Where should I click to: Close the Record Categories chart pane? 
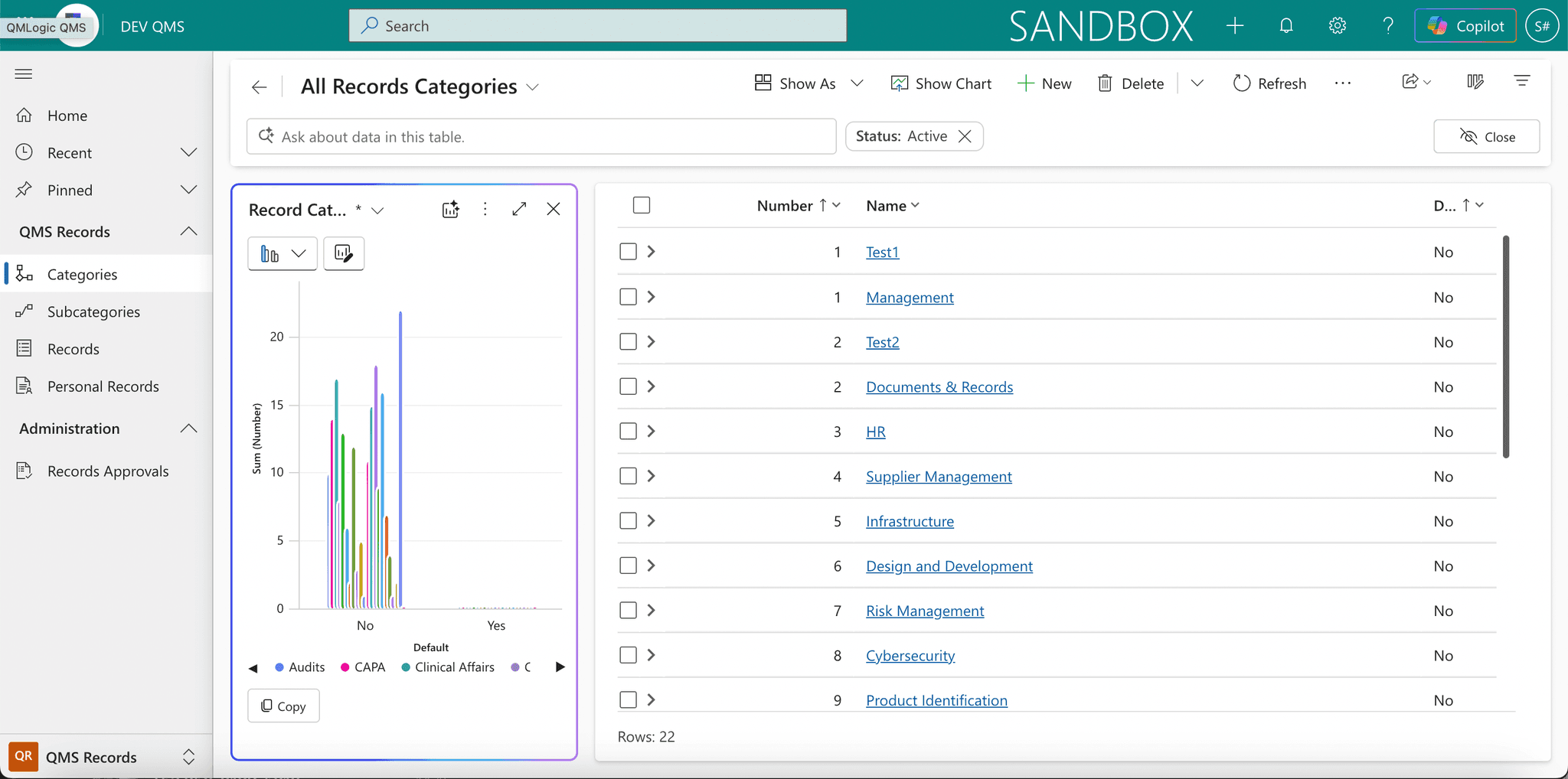click(x=554, y=209)
